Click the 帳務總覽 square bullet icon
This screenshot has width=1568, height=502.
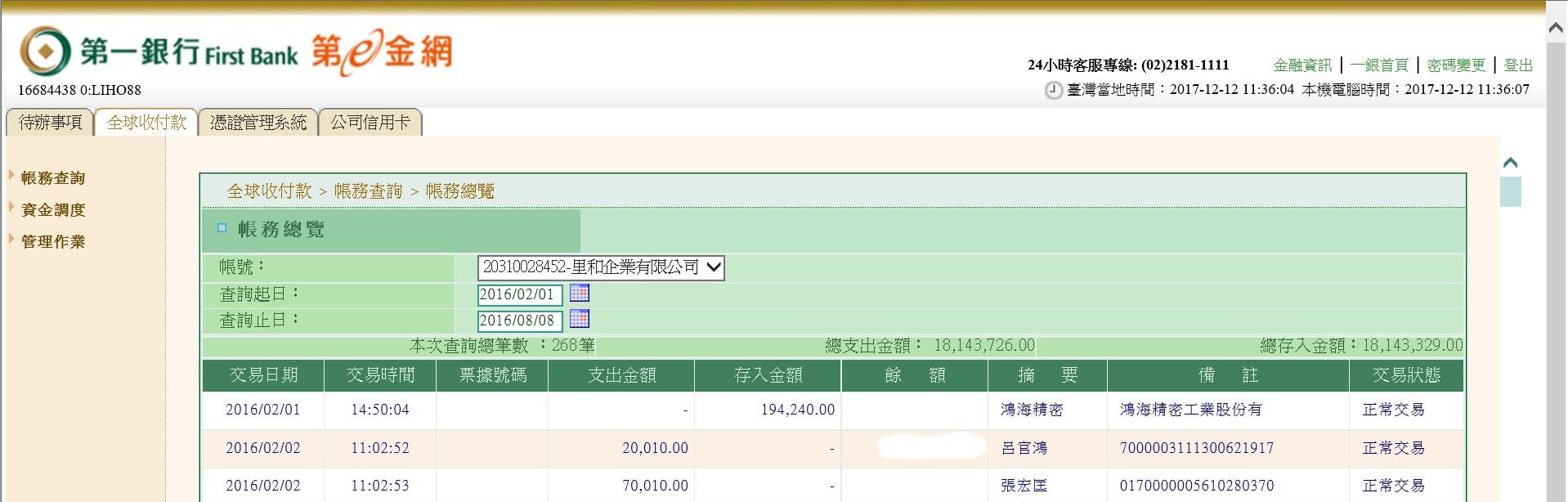(x=222, y=228)
